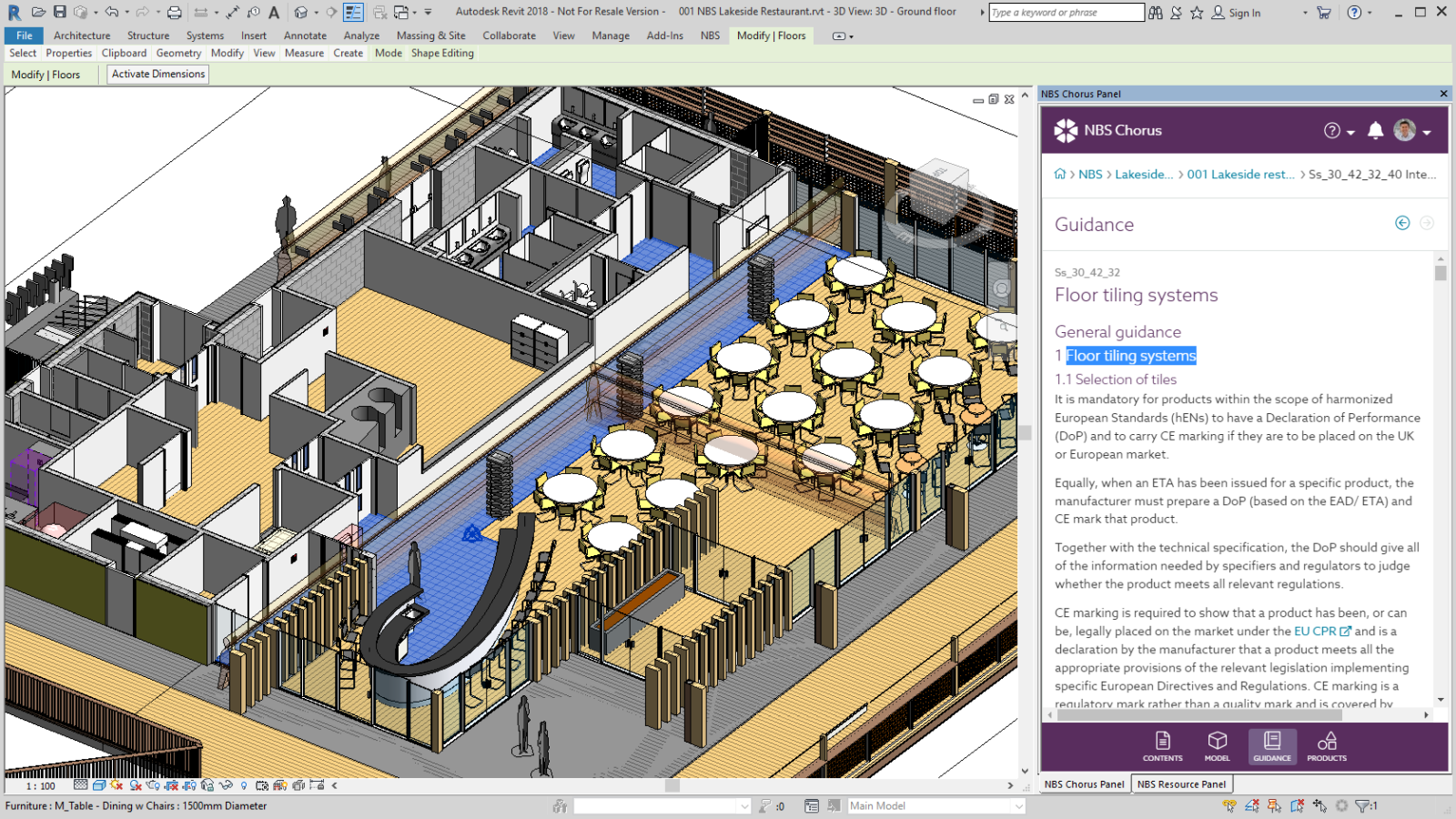Go back with Guidance left arrow
1456x819 pixels.
[x=1402, y=223]
